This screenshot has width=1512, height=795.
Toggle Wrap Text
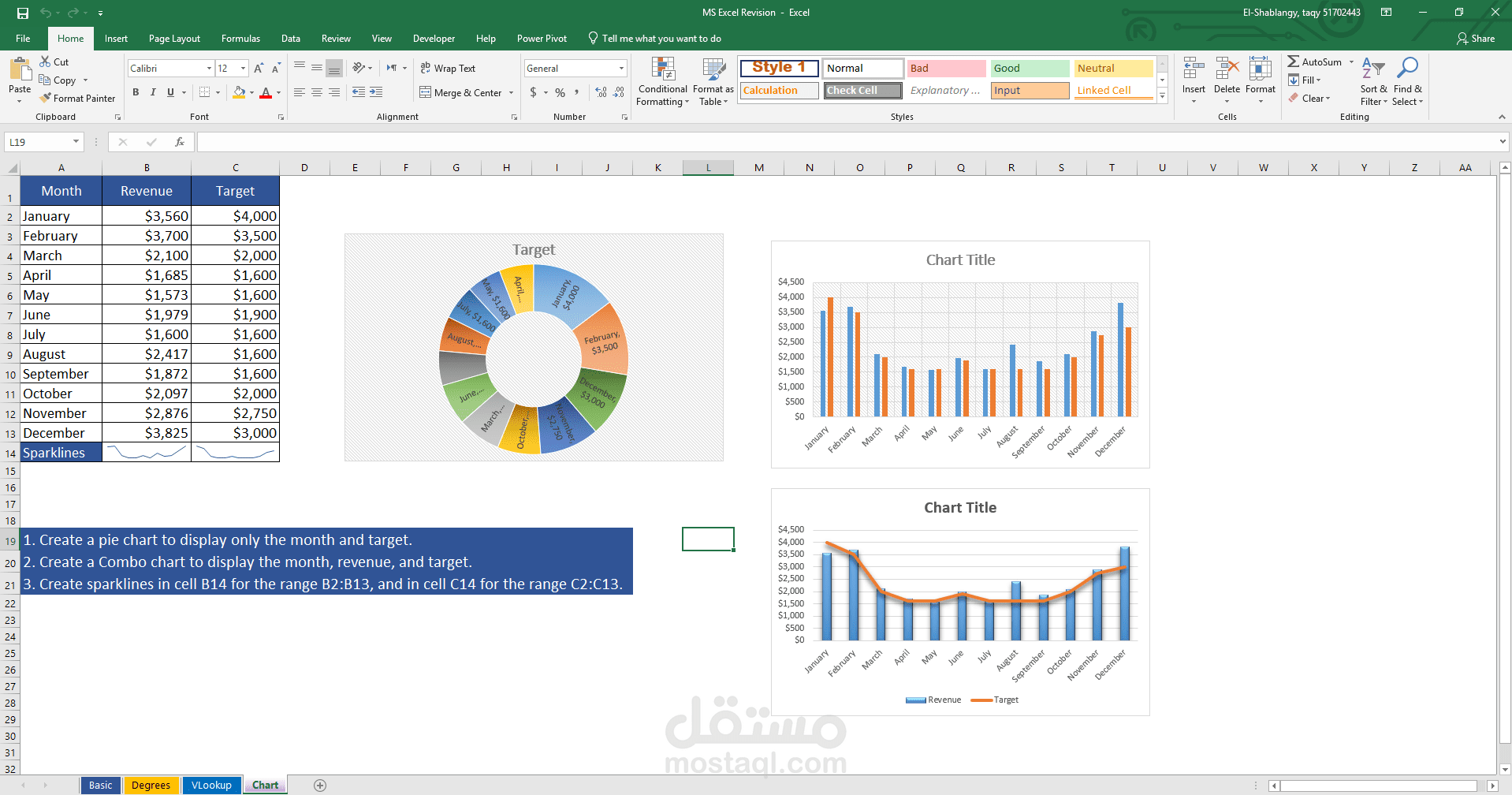tap(448, 69)
